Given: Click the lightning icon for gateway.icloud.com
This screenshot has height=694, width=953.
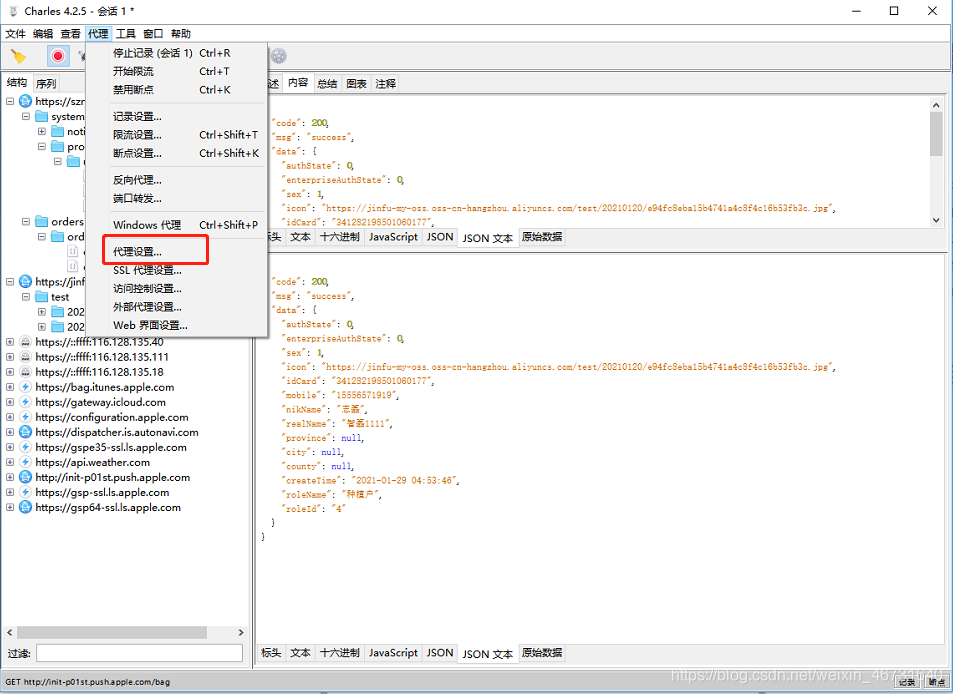Looking at the screenshot, I should coord(26,402).
